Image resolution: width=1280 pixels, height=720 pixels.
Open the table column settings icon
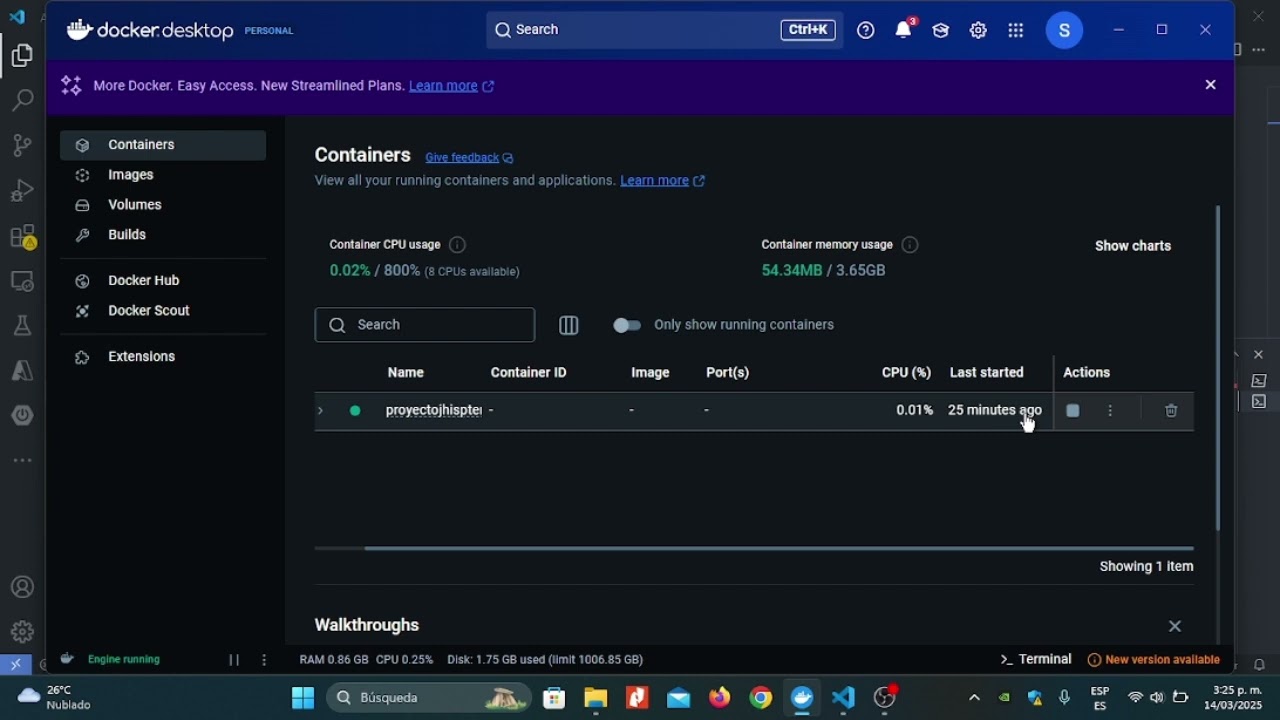pos(569,325)
